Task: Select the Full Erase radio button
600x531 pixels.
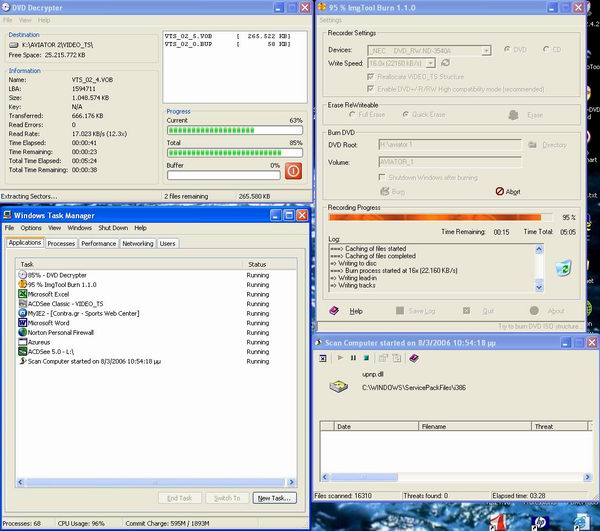Action: [x=352, y=114]
